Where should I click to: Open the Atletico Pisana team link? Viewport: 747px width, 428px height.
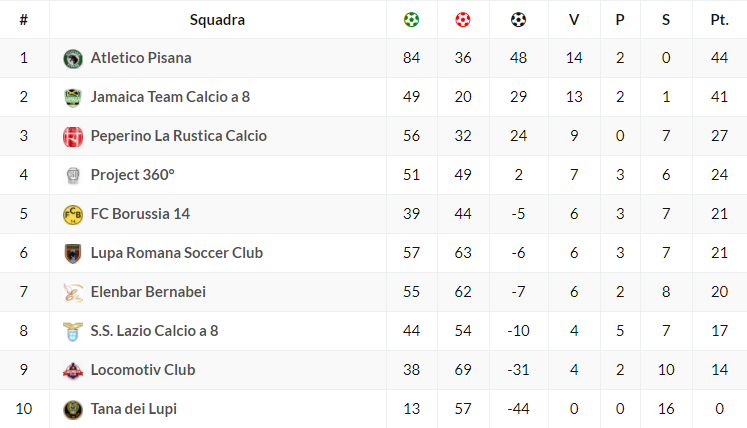pos(140,58)
